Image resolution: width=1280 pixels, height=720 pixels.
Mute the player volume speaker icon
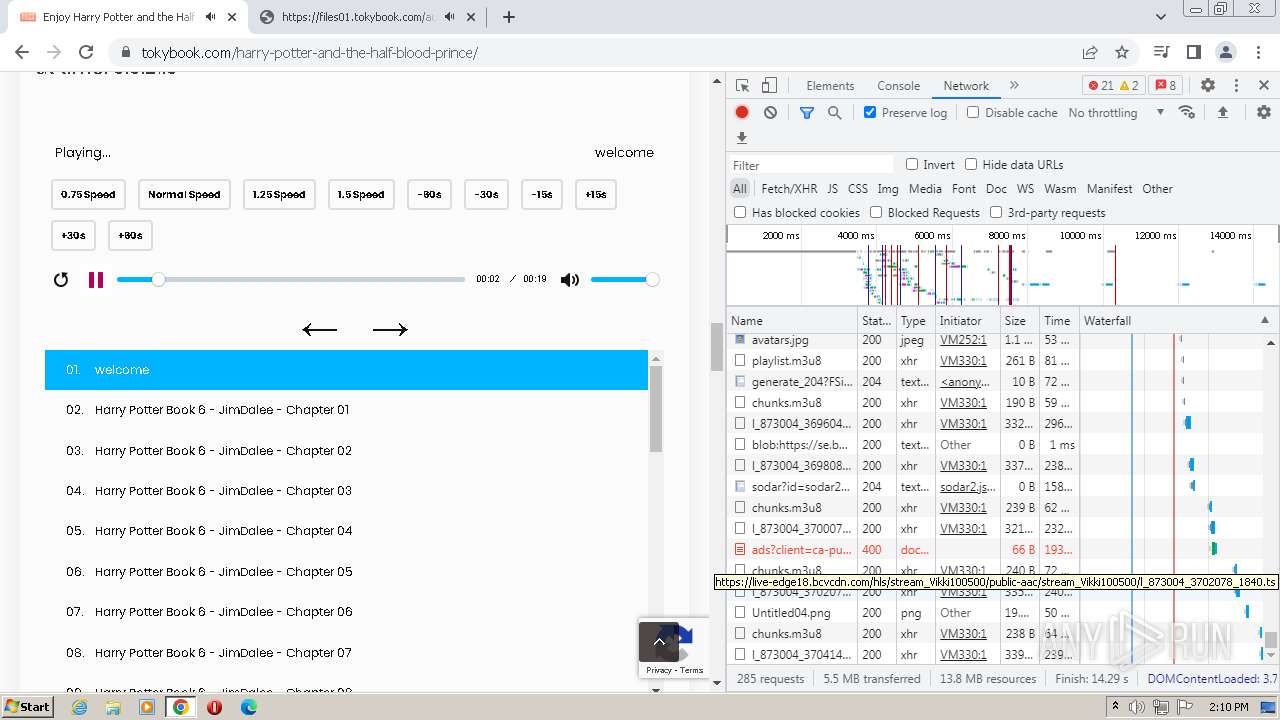(570, 280)
